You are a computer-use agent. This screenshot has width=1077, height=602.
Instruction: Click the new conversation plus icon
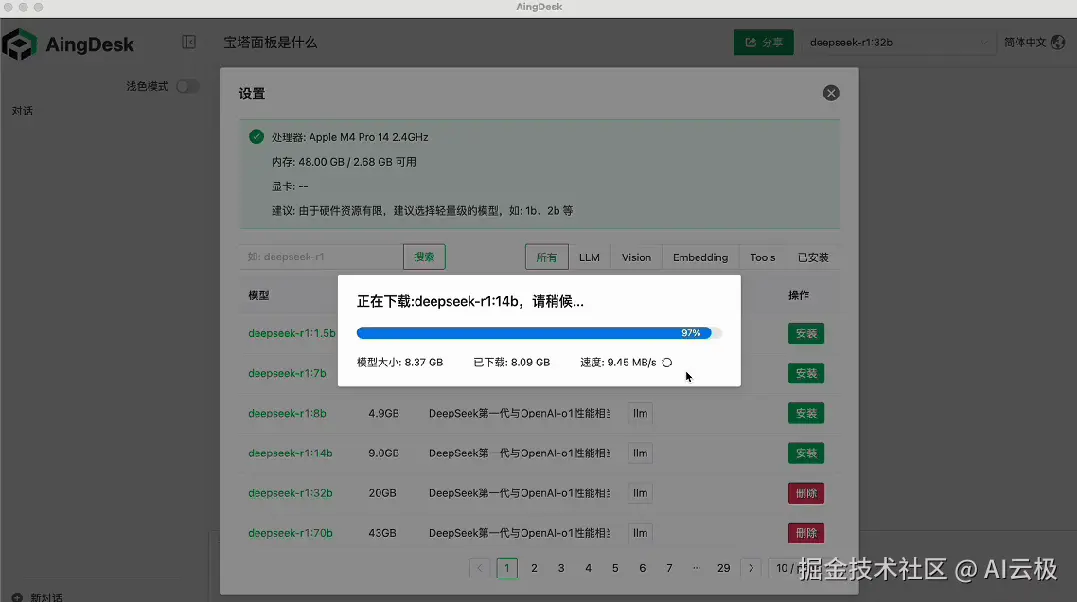[x=17, y=597]
